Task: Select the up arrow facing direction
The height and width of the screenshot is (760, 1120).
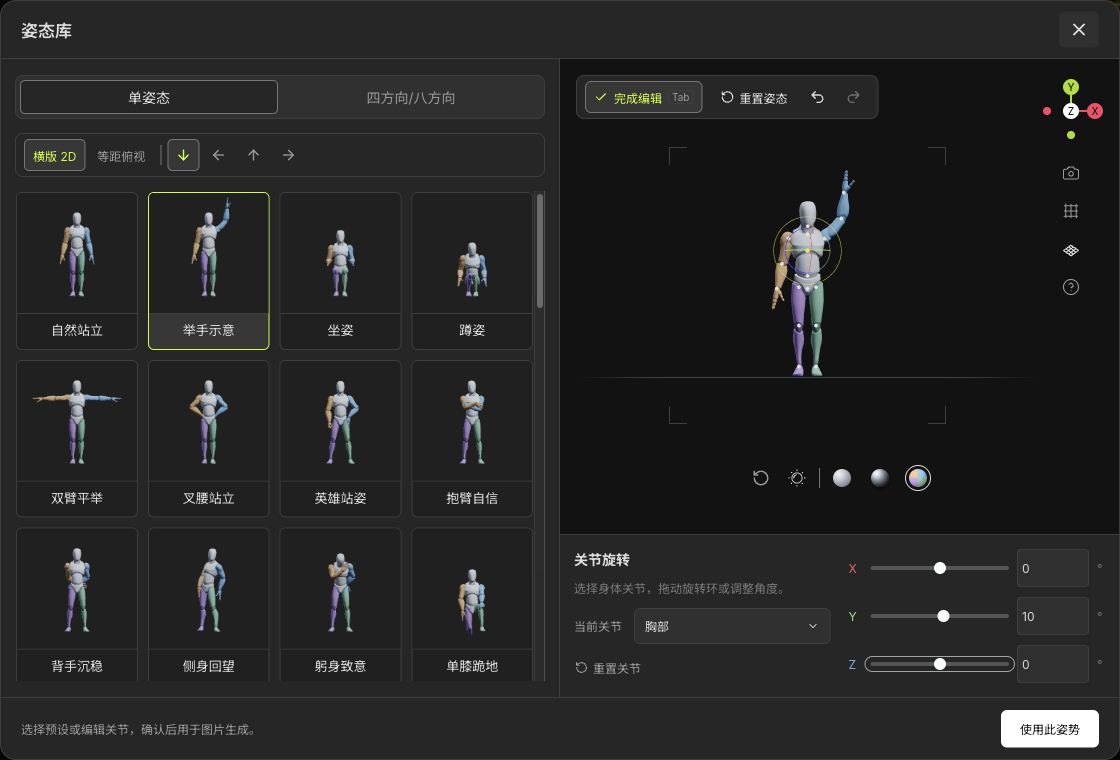Action: (254, 155)
